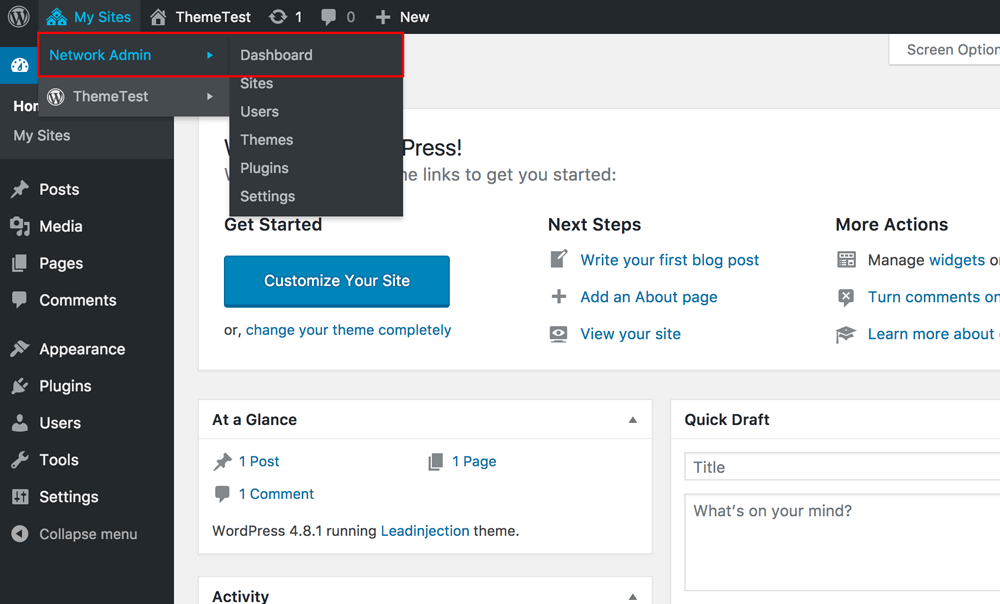1000x604 pixels.
Task: Open the My Sites houses icon
Action: (x=57, y=17)
